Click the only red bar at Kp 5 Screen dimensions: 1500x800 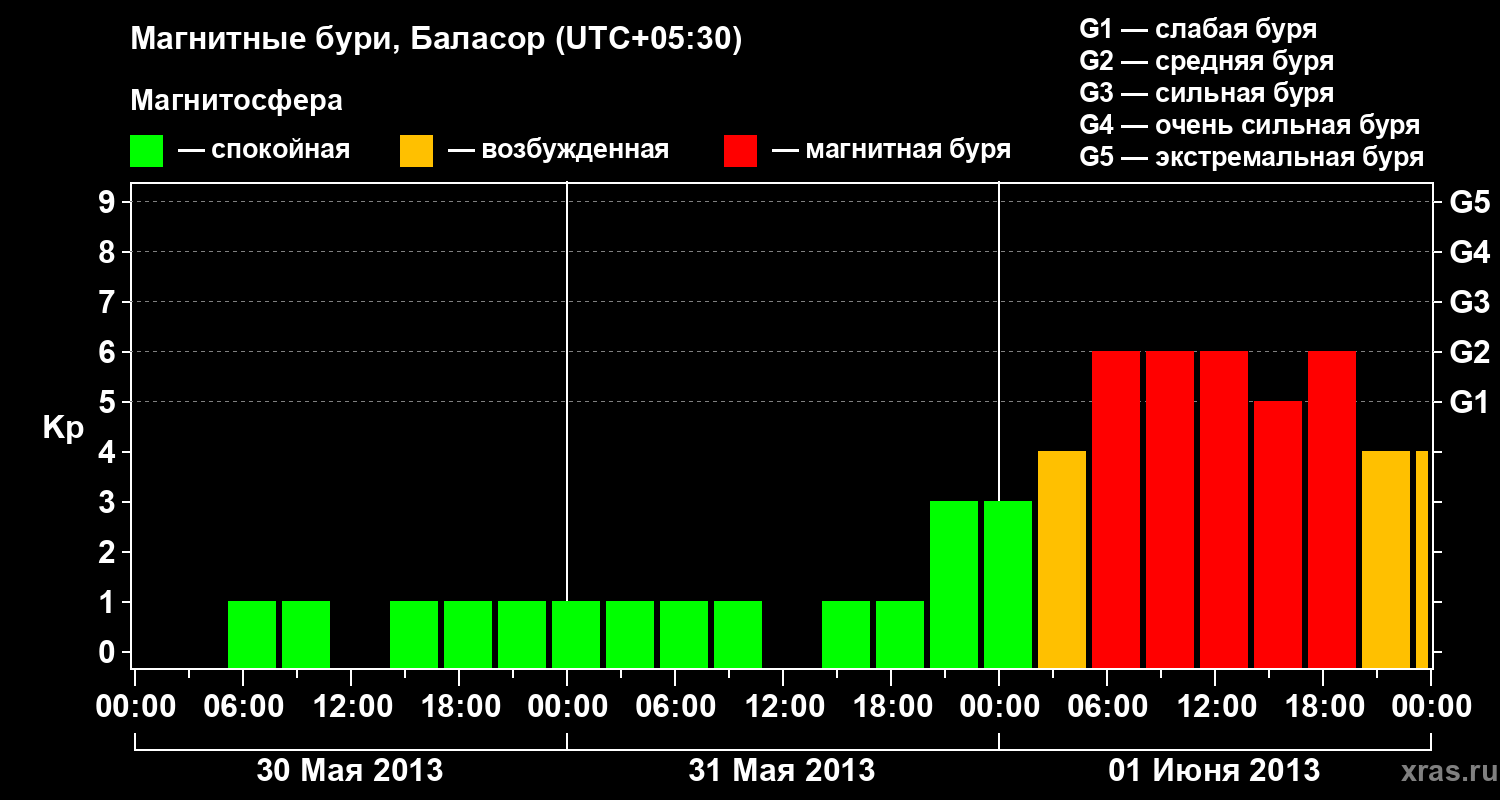[1278, 534]
